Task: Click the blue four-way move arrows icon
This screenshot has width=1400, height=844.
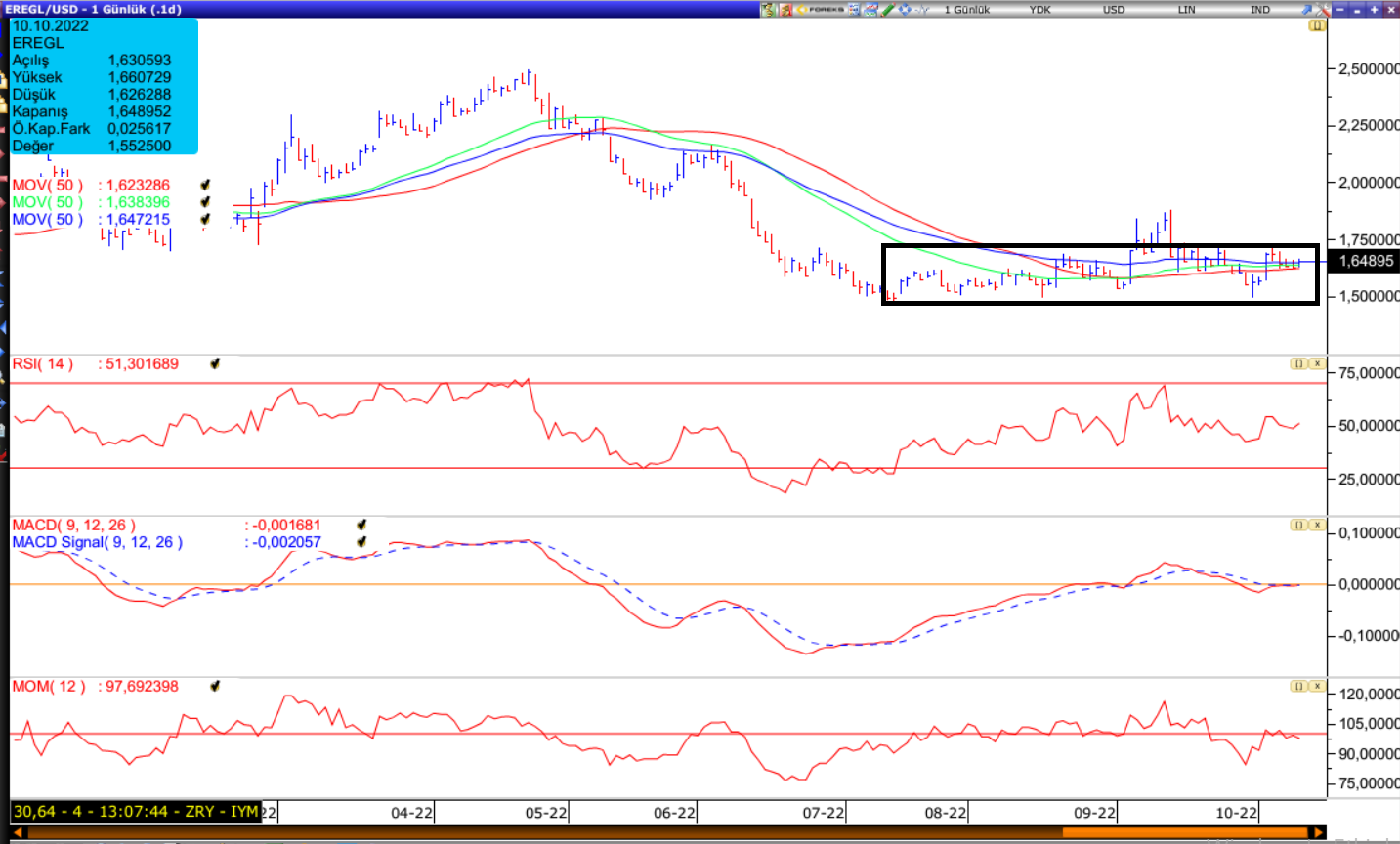Action: (x=905, y=9)
